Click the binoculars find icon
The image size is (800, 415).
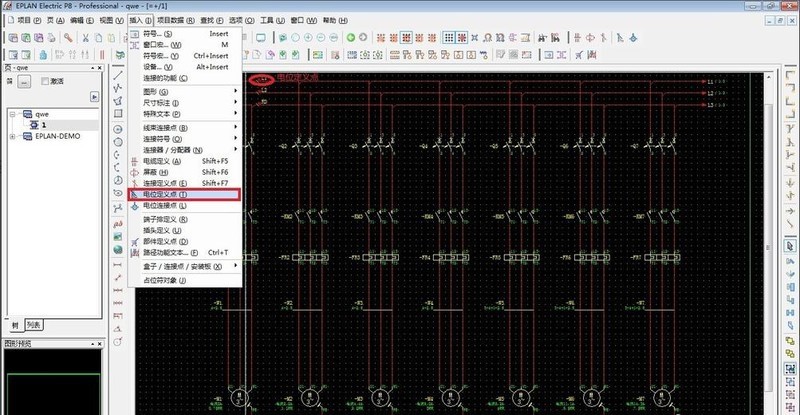click(x=542, y=37)
